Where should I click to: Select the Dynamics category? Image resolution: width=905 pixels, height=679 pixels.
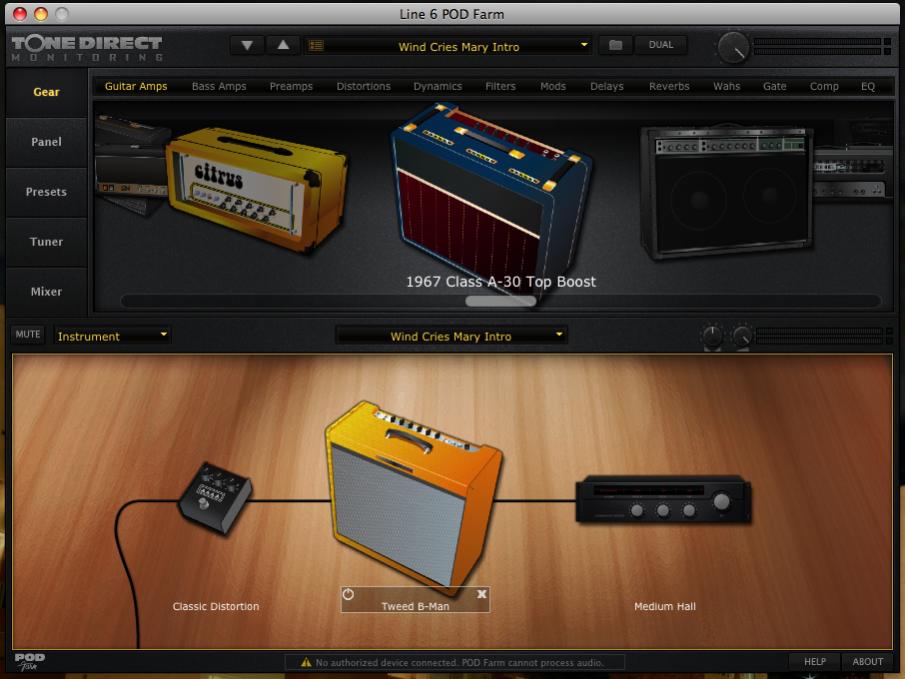pos(437,87)
